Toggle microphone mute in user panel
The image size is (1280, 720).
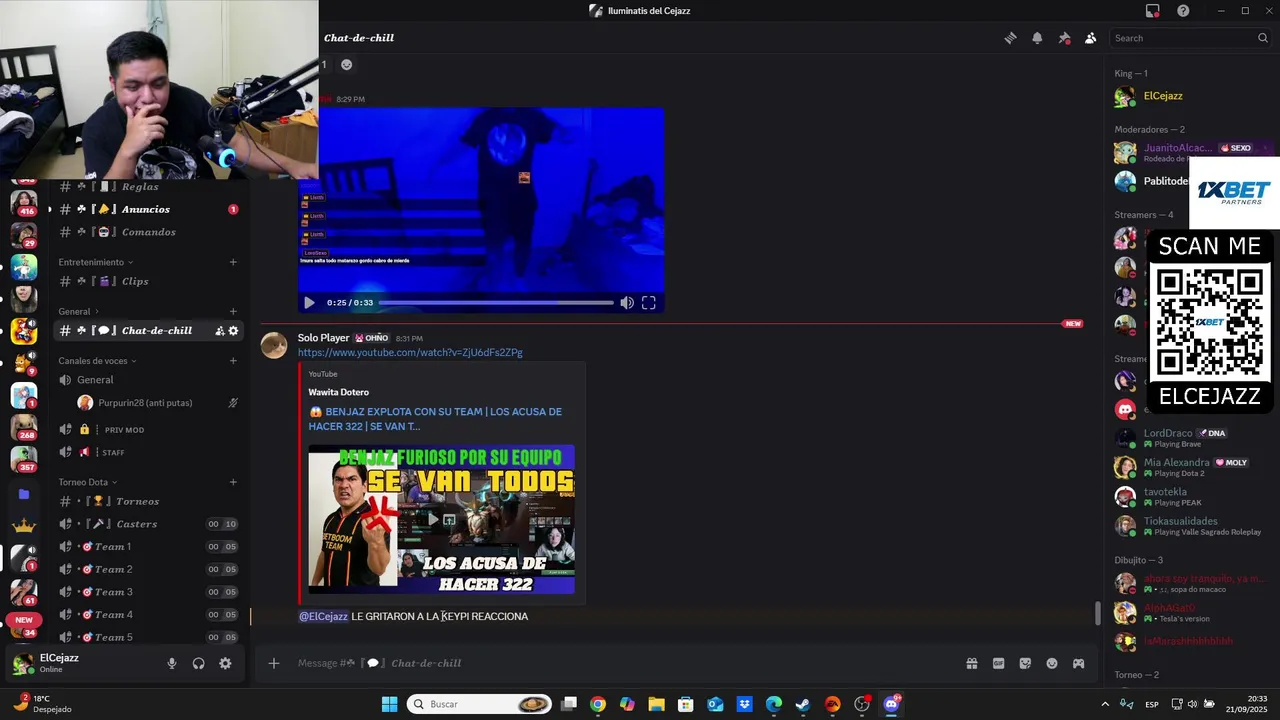(x=172, y=663)
